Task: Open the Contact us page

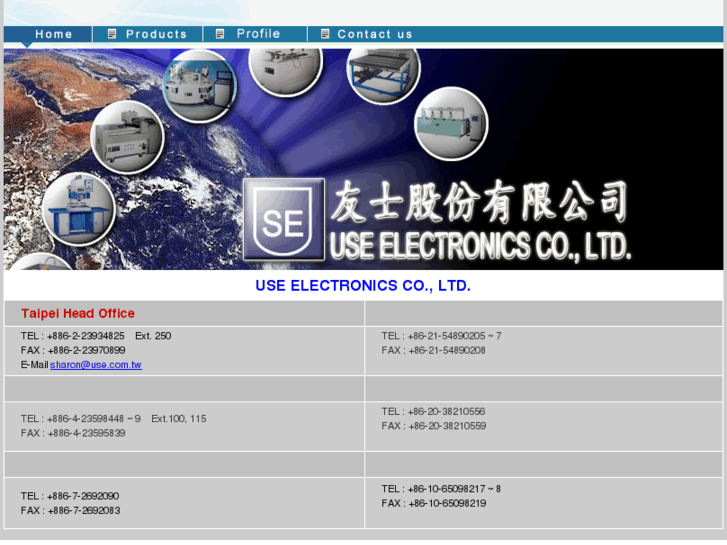Action: (375, 34)
